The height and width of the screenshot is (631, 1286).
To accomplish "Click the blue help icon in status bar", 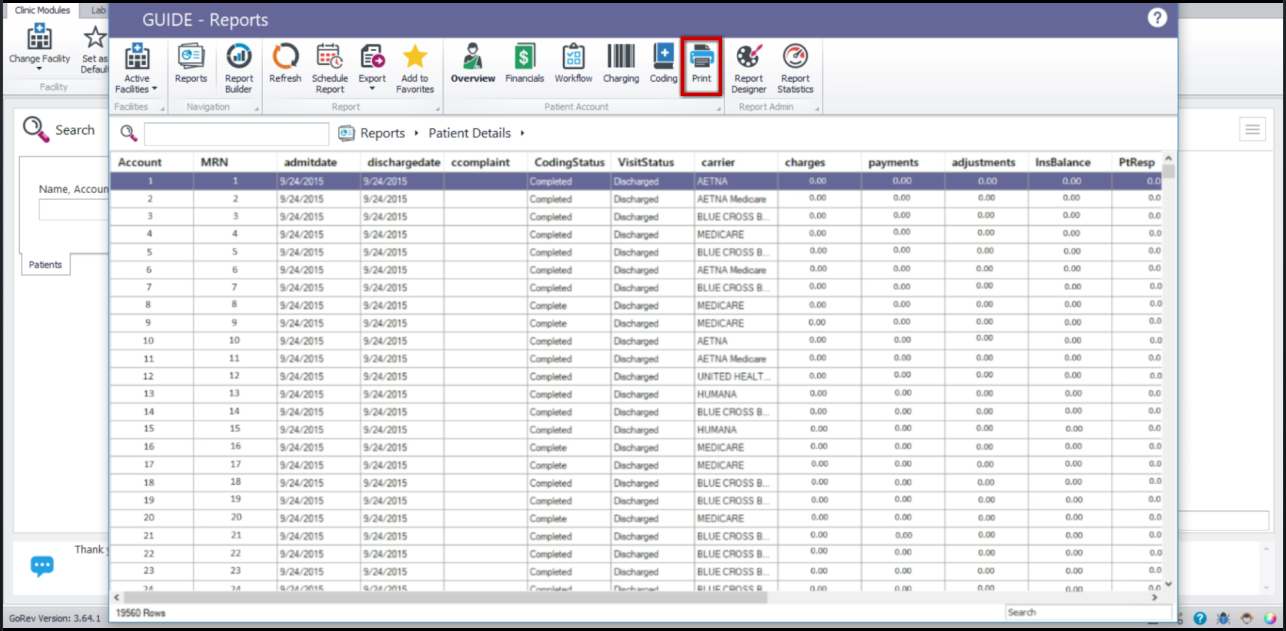I will click(1200, 619).
